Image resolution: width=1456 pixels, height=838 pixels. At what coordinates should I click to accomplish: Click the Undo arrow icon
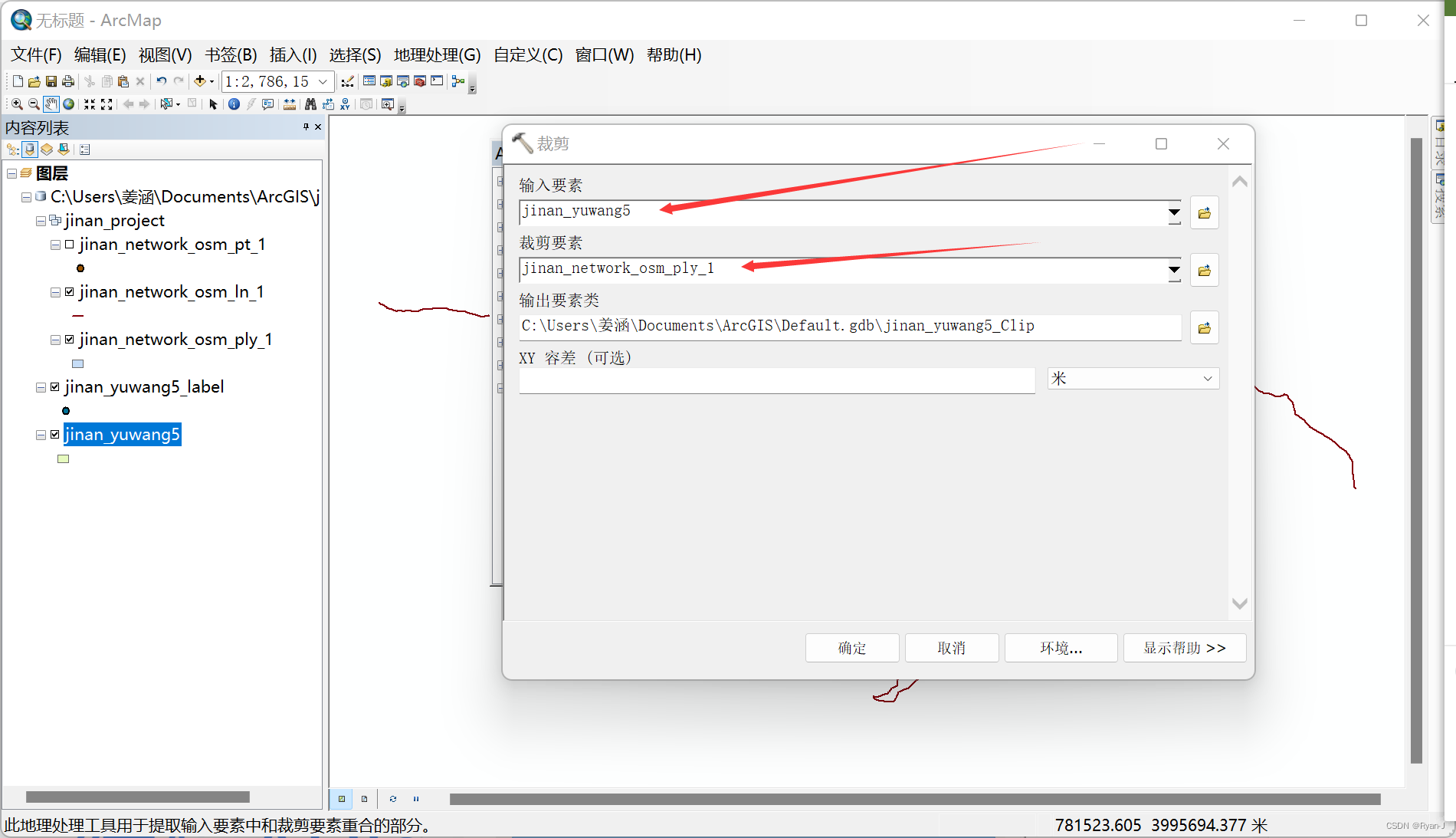coord(162,81)
